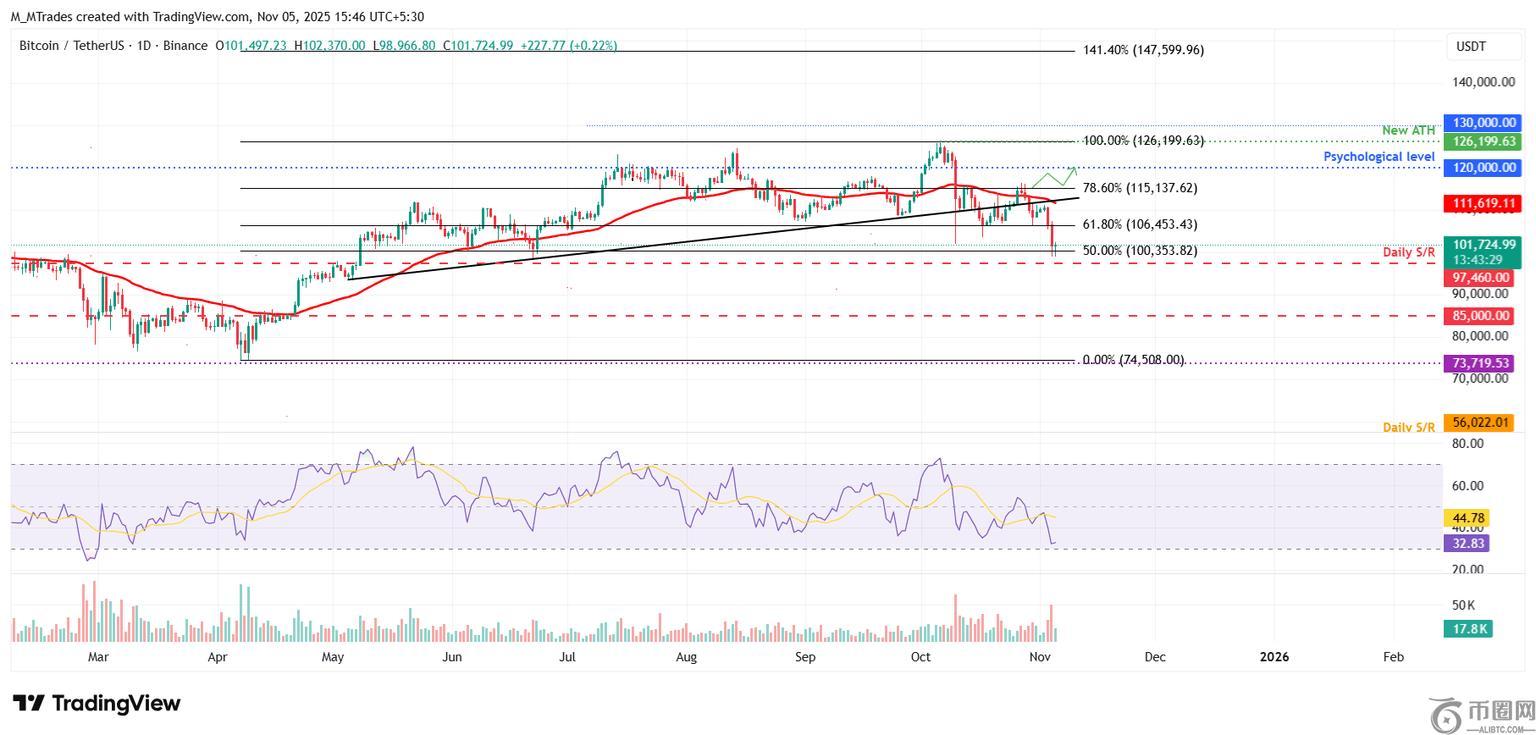Open the USDT currency selector
1536x735 pixels.
click(x=1471, y=47)
